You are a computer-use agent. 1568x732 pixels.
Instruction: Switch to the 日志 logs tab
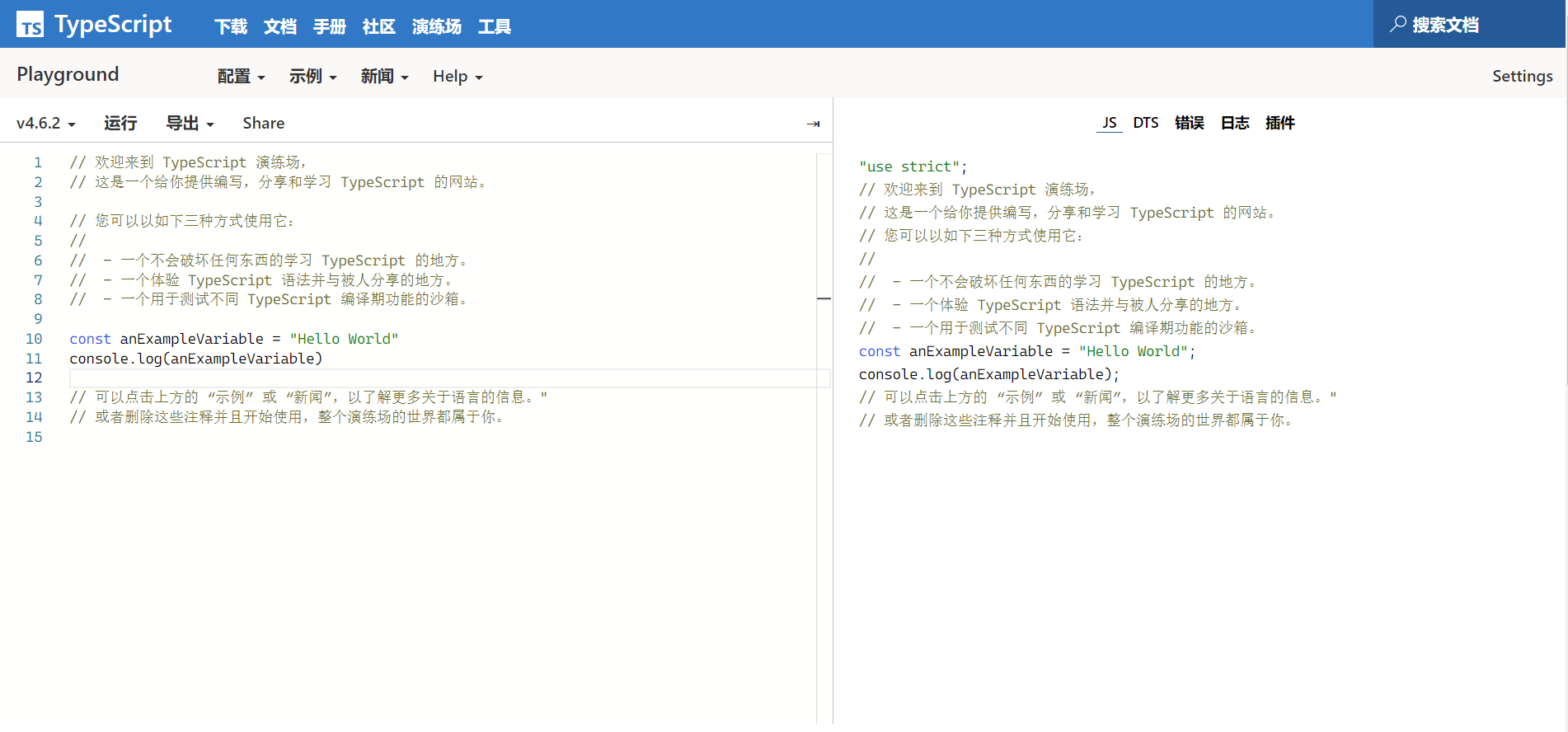(x=1235, y=123)
